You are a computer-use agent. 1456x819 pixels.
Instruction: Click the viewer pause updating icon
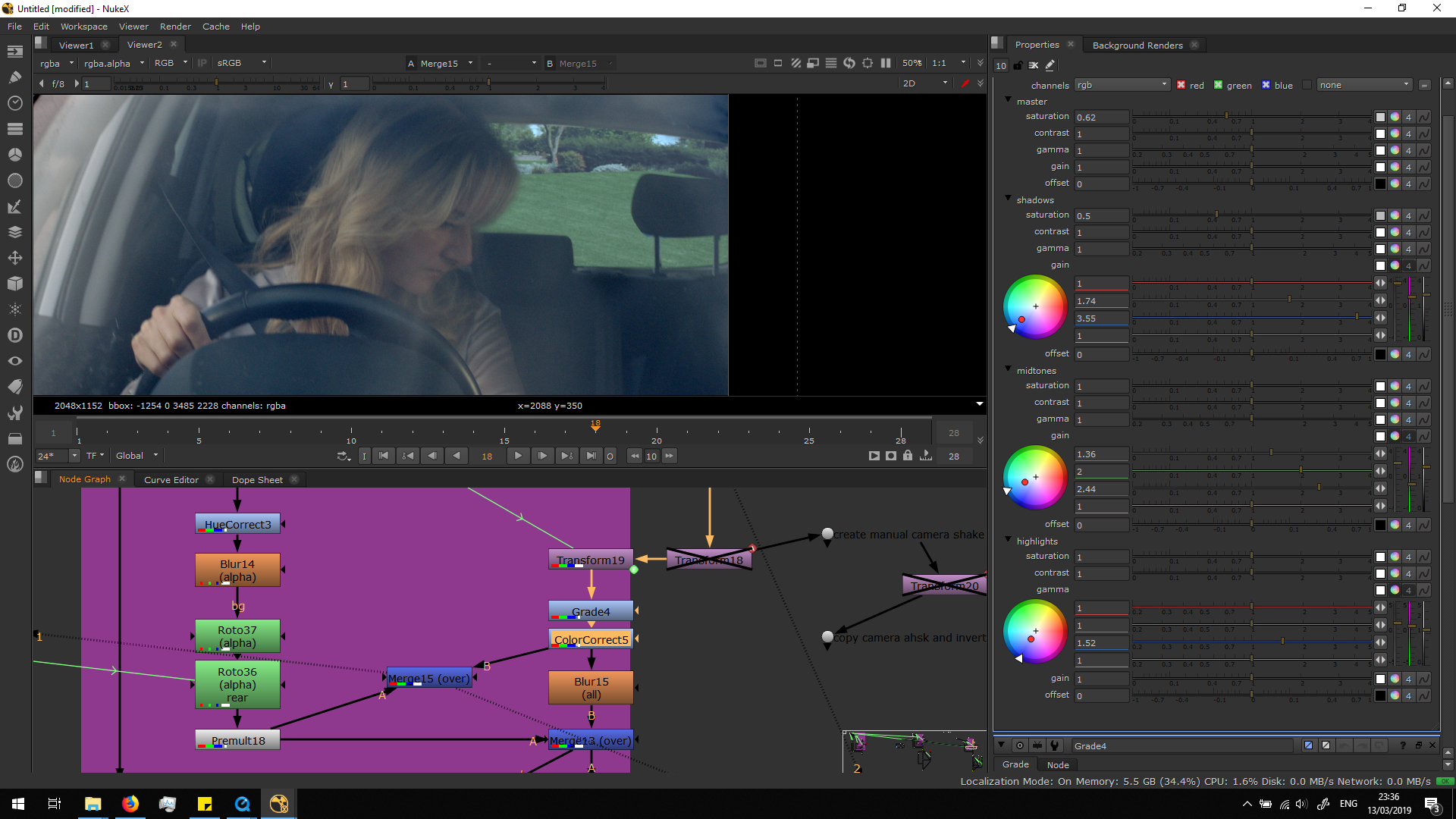point(886,63)
